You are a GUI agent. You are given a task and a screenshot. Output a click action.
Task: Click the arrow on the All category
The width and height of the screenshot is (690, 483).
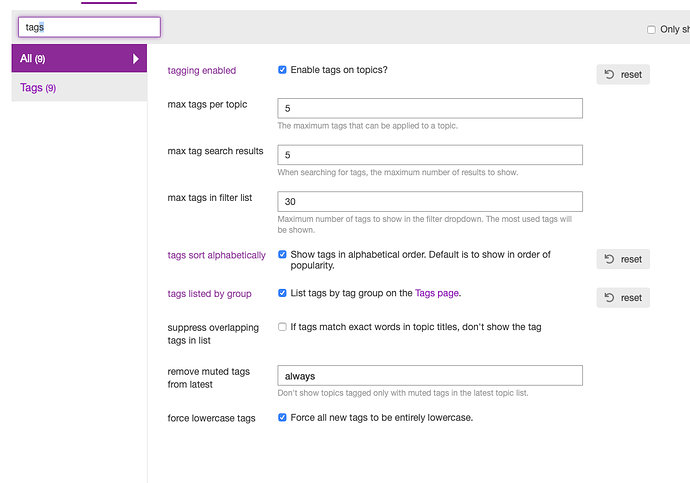[136, 59]
